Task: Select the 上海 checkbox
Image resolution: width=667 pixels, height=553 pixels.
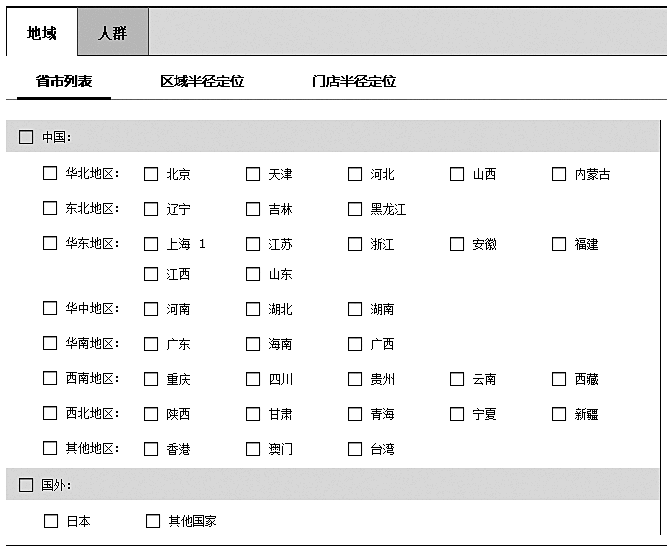Action: (x=151, y=244)
